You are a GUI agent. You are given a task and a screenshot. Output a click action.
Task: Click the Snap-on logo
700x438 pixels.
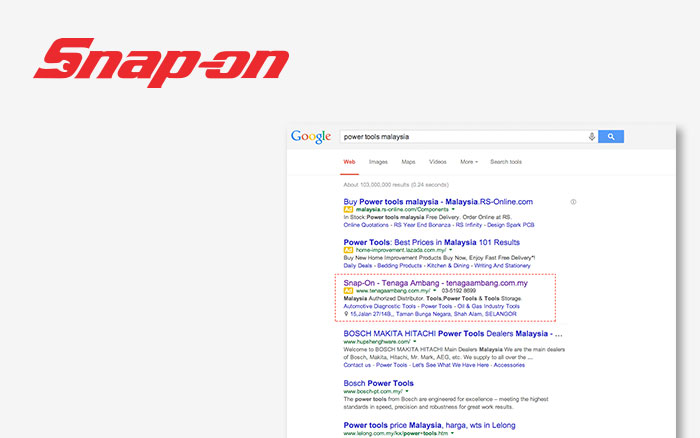coord(161,63)
